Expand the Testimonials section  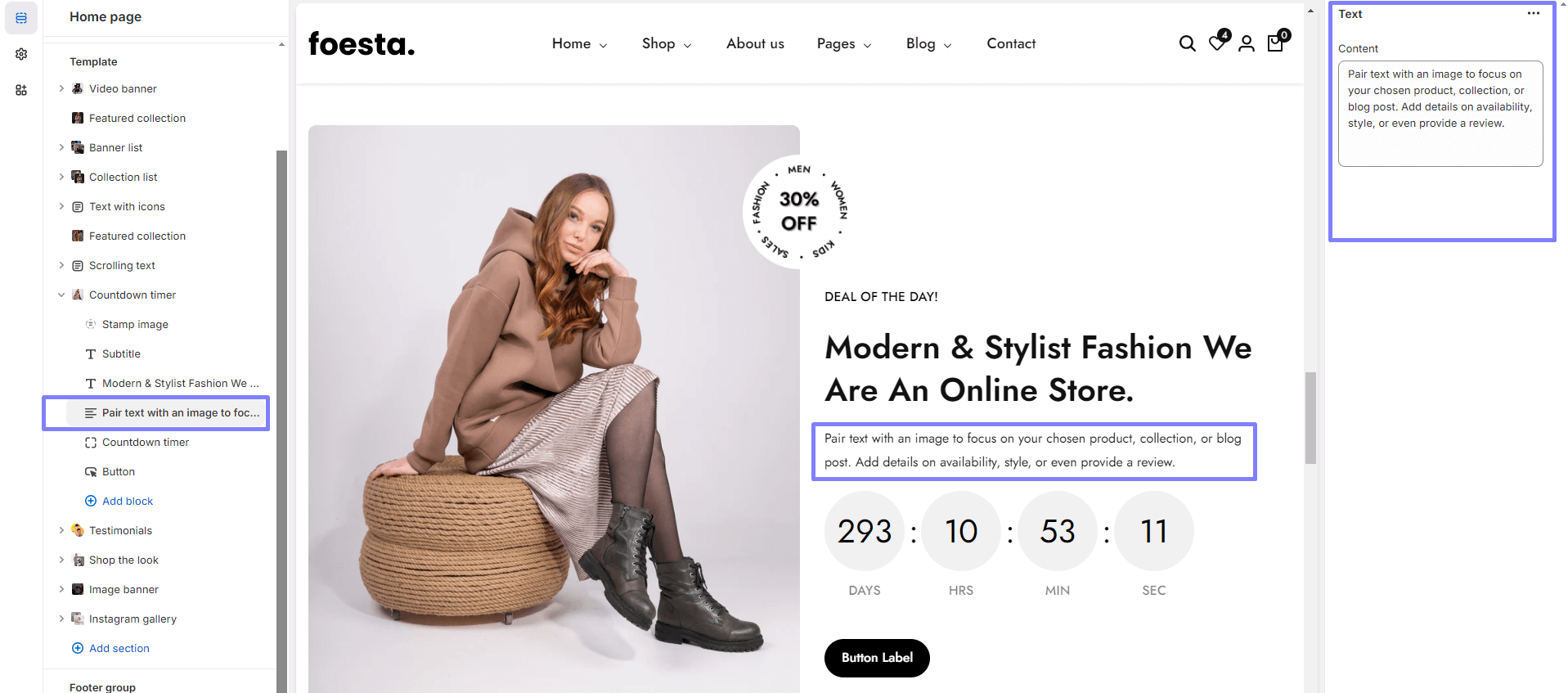pyautogui.click(x=61, y=530)
